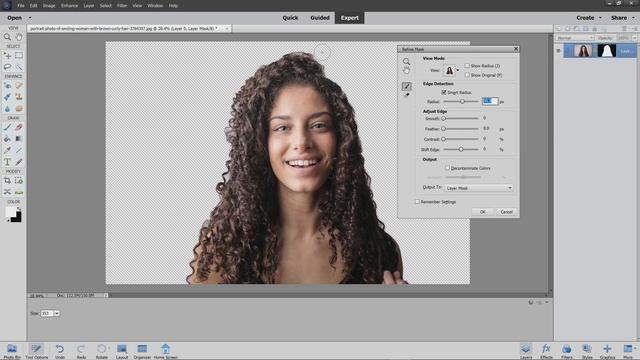Select the Rectangular Marquee tool
The height and width of the screenshot is (360, 640).
click(19, 55)
